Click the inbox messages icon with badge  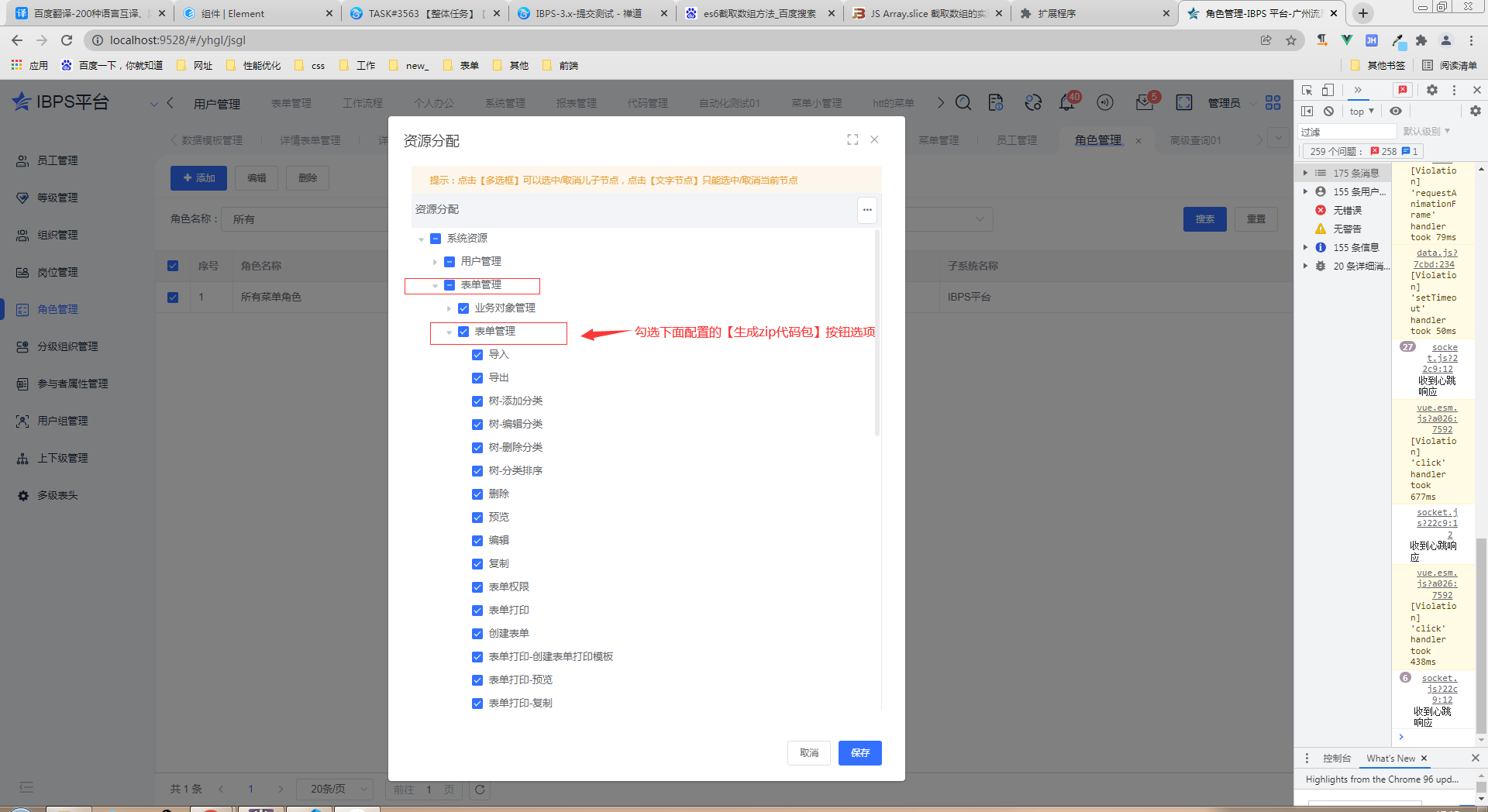click(x=1144, y=103)
